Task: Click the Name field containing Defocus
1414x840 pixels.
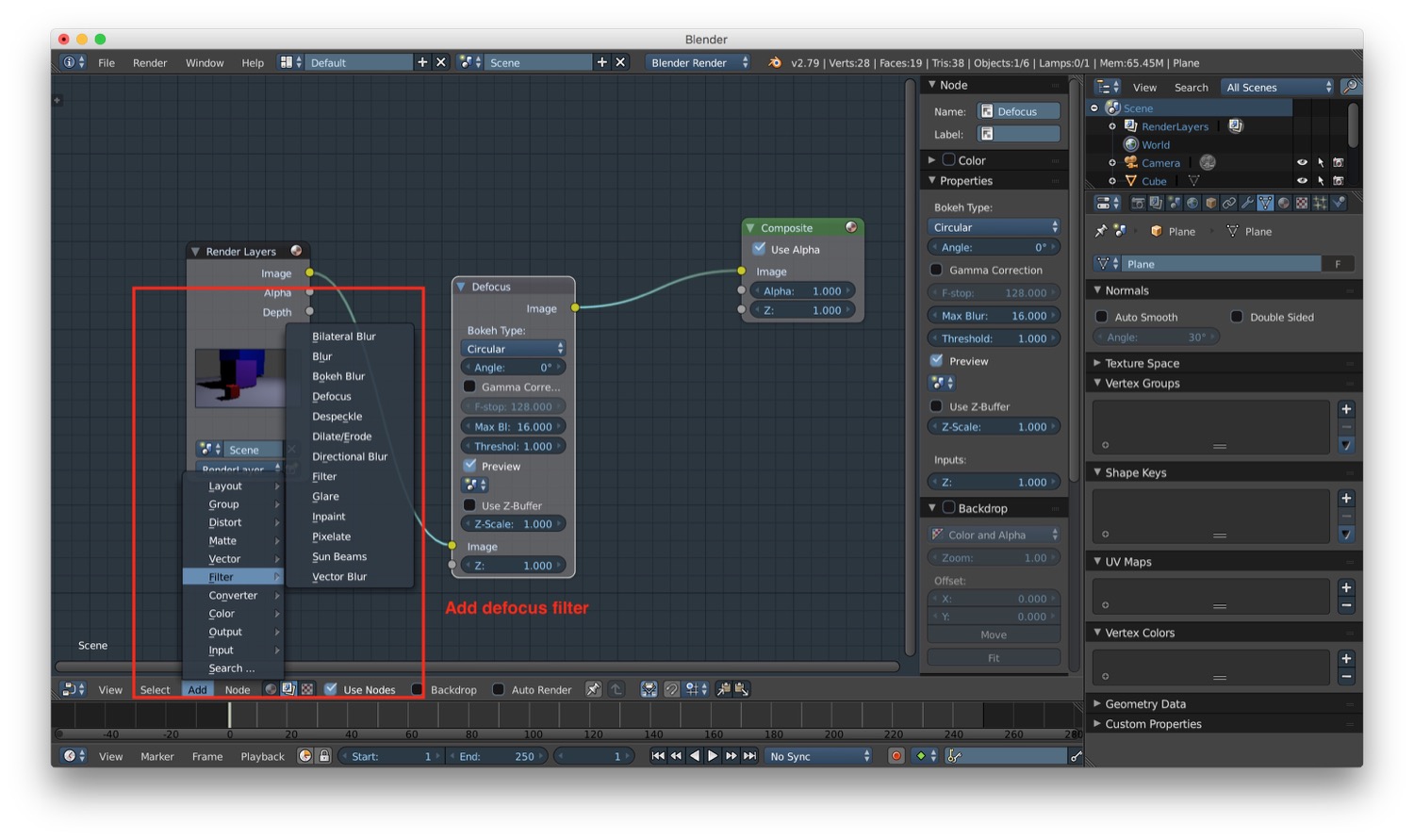Action: 1018,111
